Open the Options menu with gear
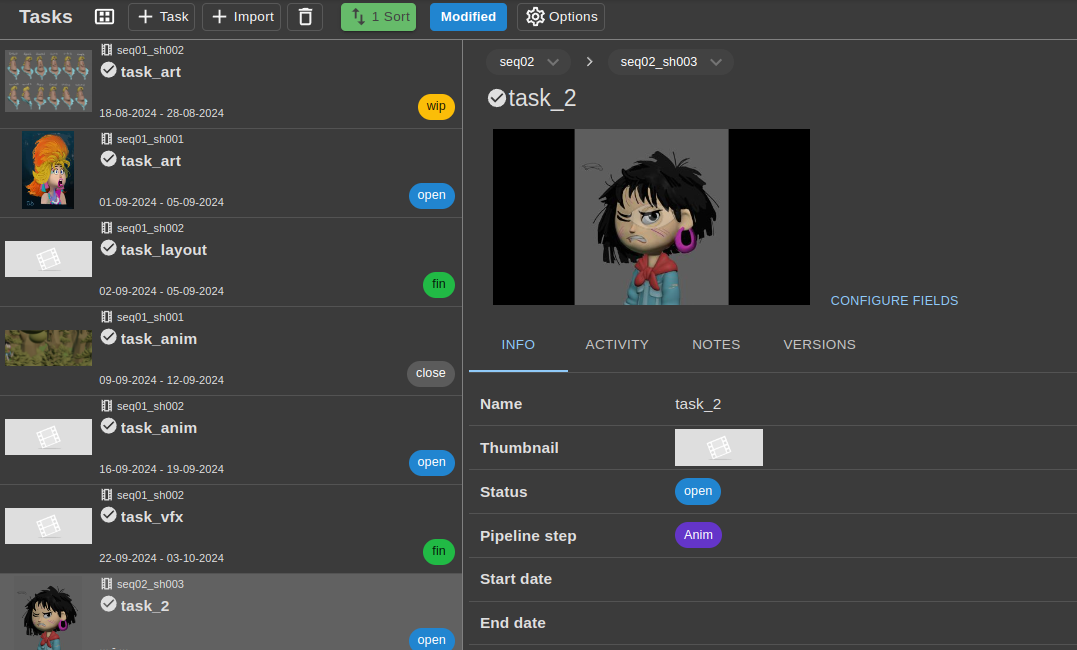The width and height of the screenshot is (1077, 650). pyautogui.click(x=561, y=17)
